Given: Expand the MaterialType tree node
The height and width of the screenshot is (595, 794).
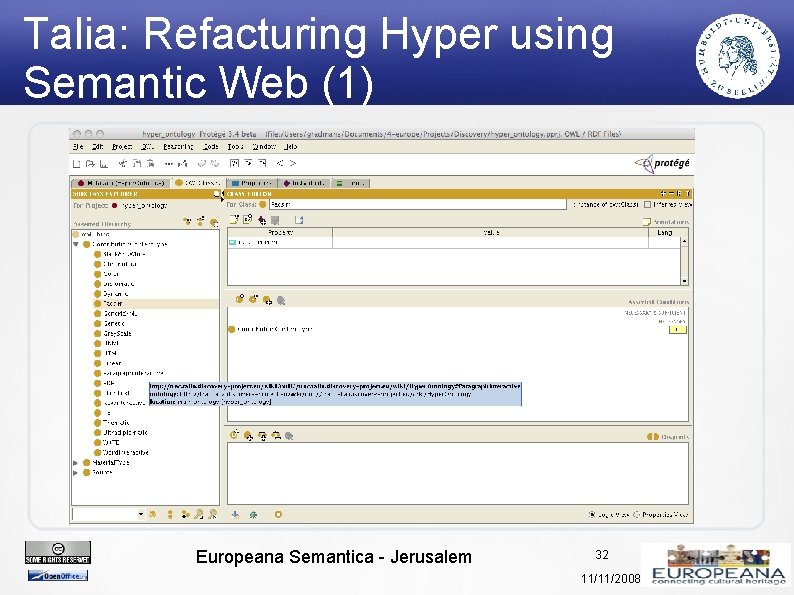Looking at the screenshot, I should [x=76, y=463].
